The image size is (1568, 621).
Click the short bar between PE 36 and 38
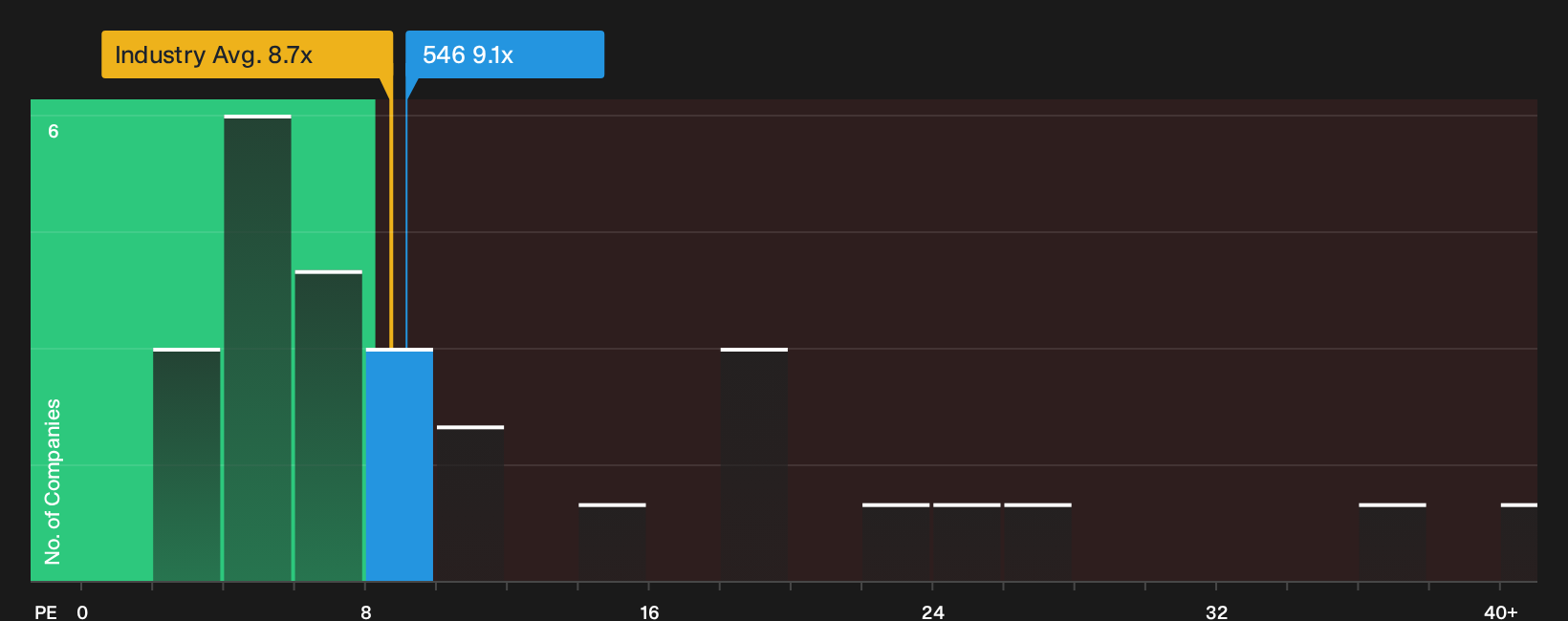(x=1392, y=543)
